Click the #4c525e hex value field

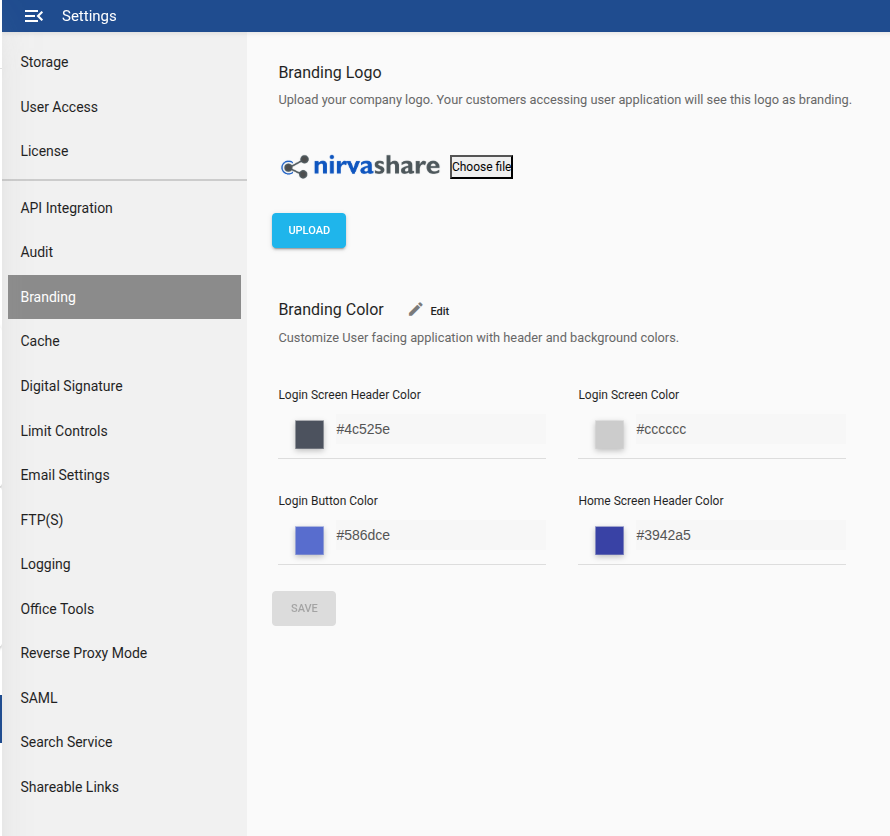[438, 429]
